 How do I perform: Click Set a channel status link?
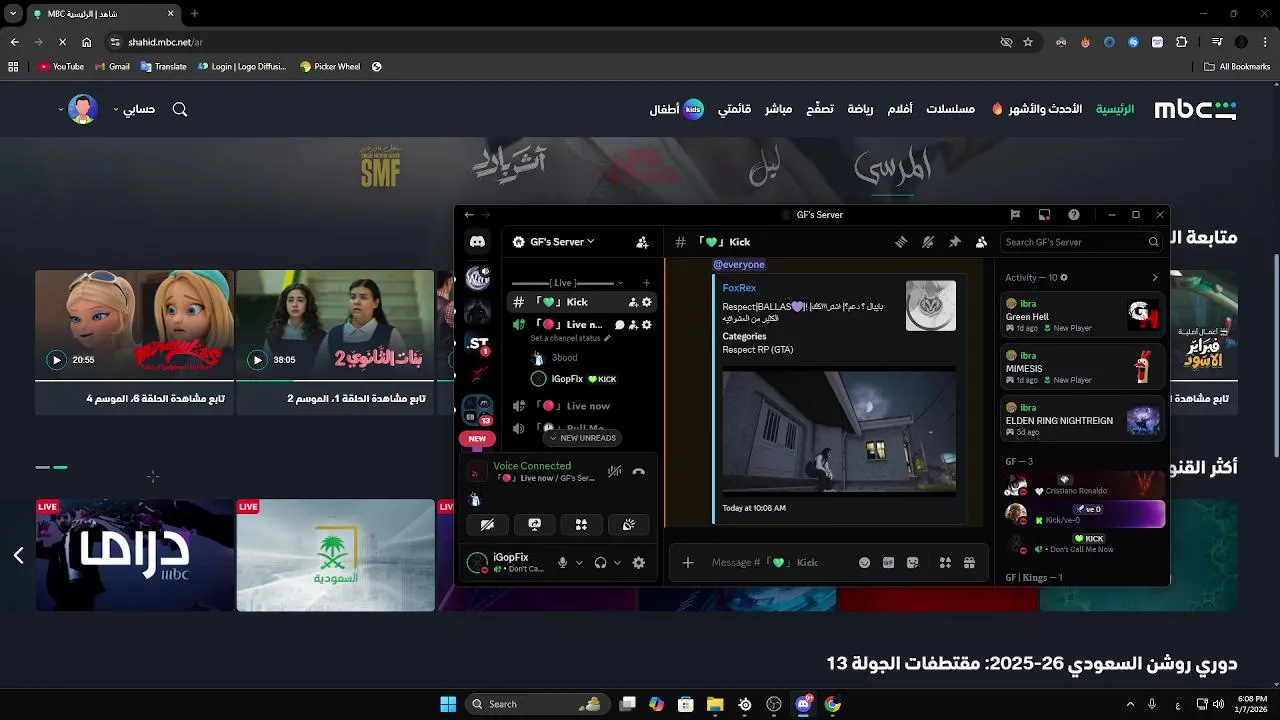[570, 338]
